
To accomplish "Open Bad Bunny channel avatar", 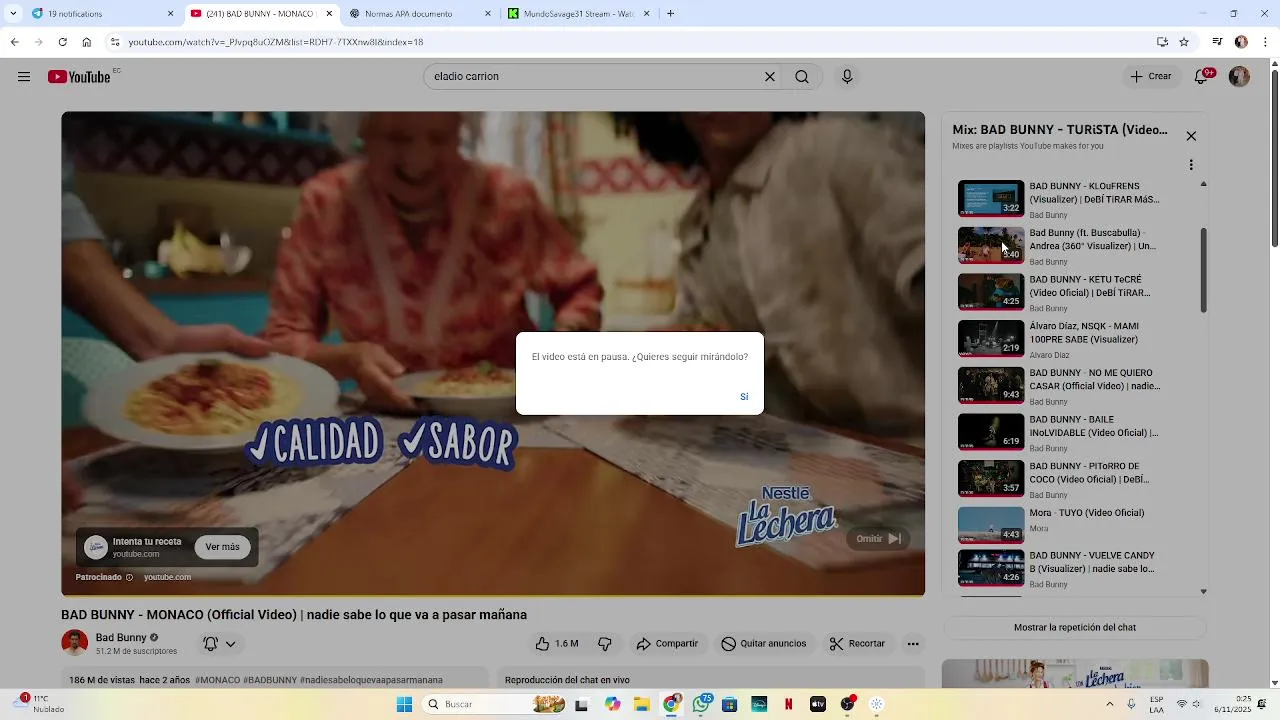I will (x=74, y=643).
